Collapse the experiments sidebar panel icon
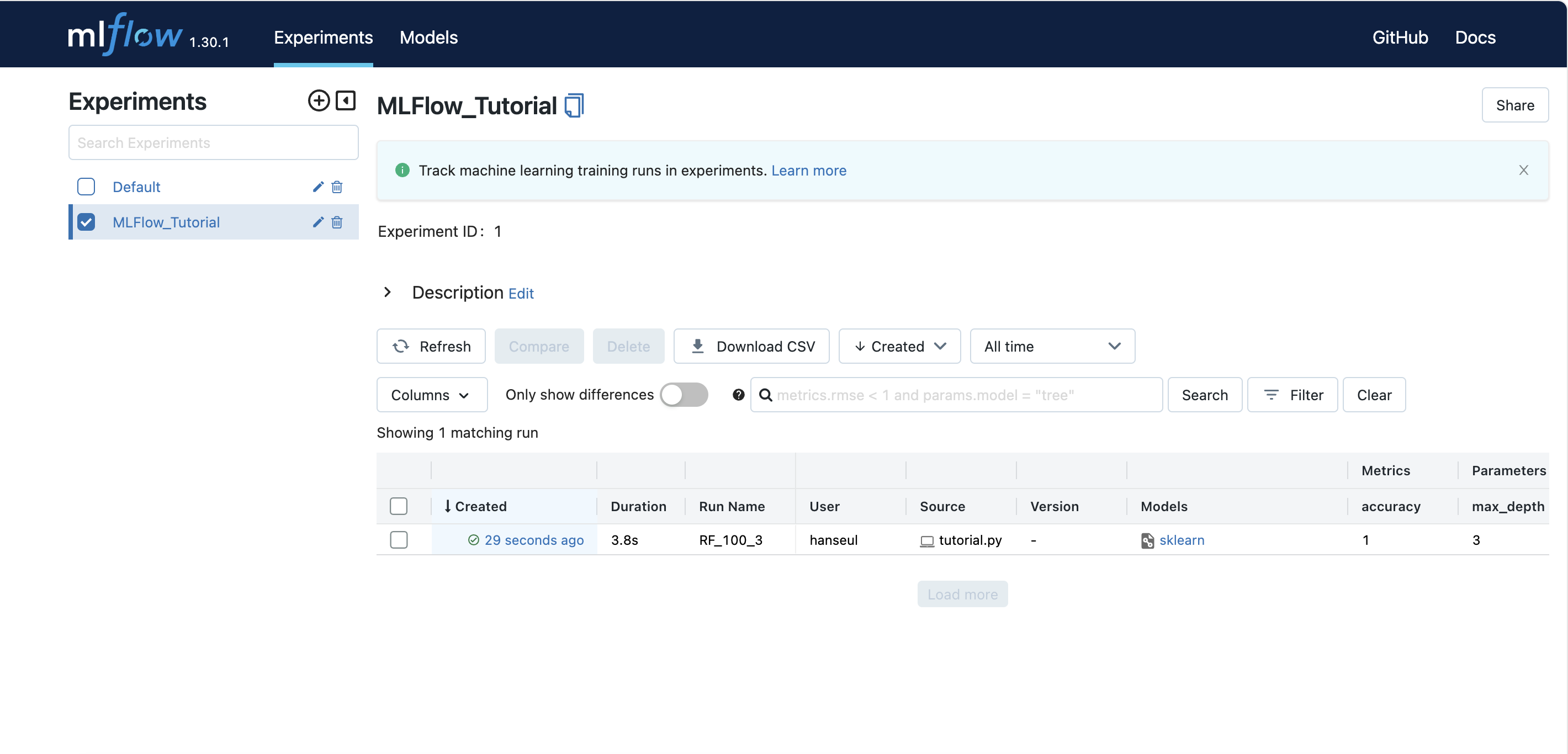This screenshot has width=1568, height=754. click(346, 100)
